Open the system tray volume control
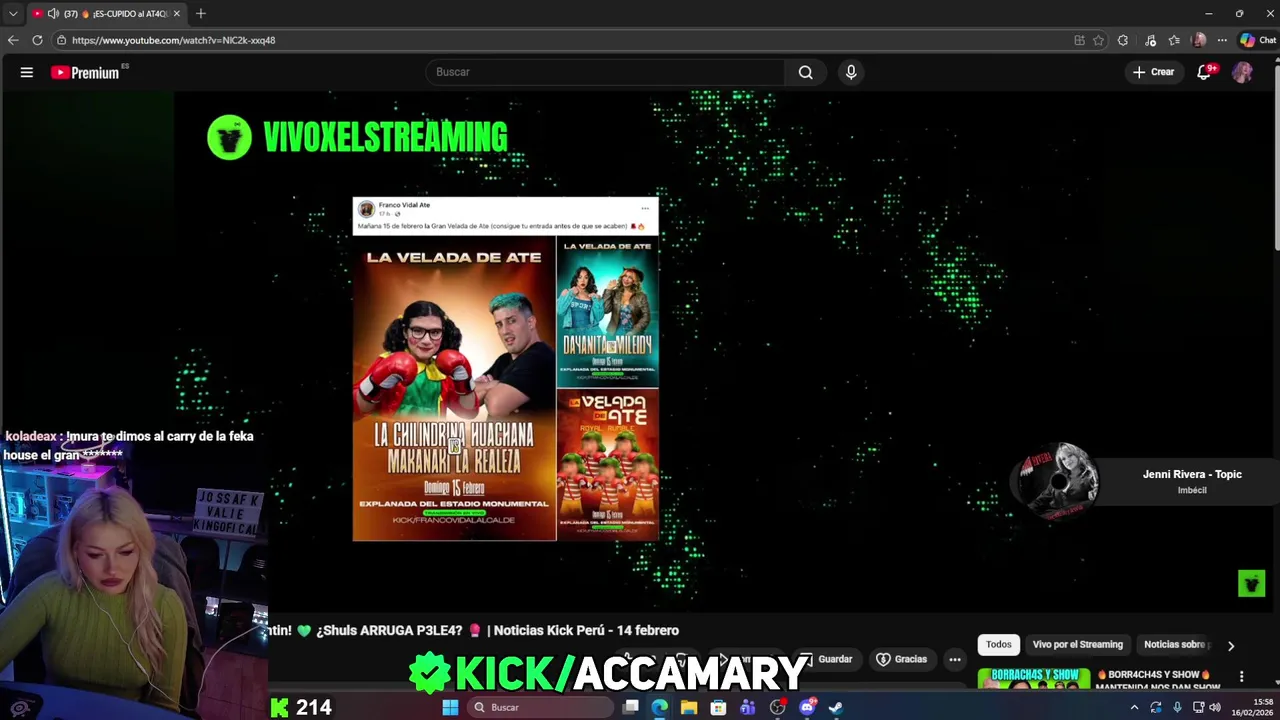Screen dimensions: 1280x720 pos(1215,707)
